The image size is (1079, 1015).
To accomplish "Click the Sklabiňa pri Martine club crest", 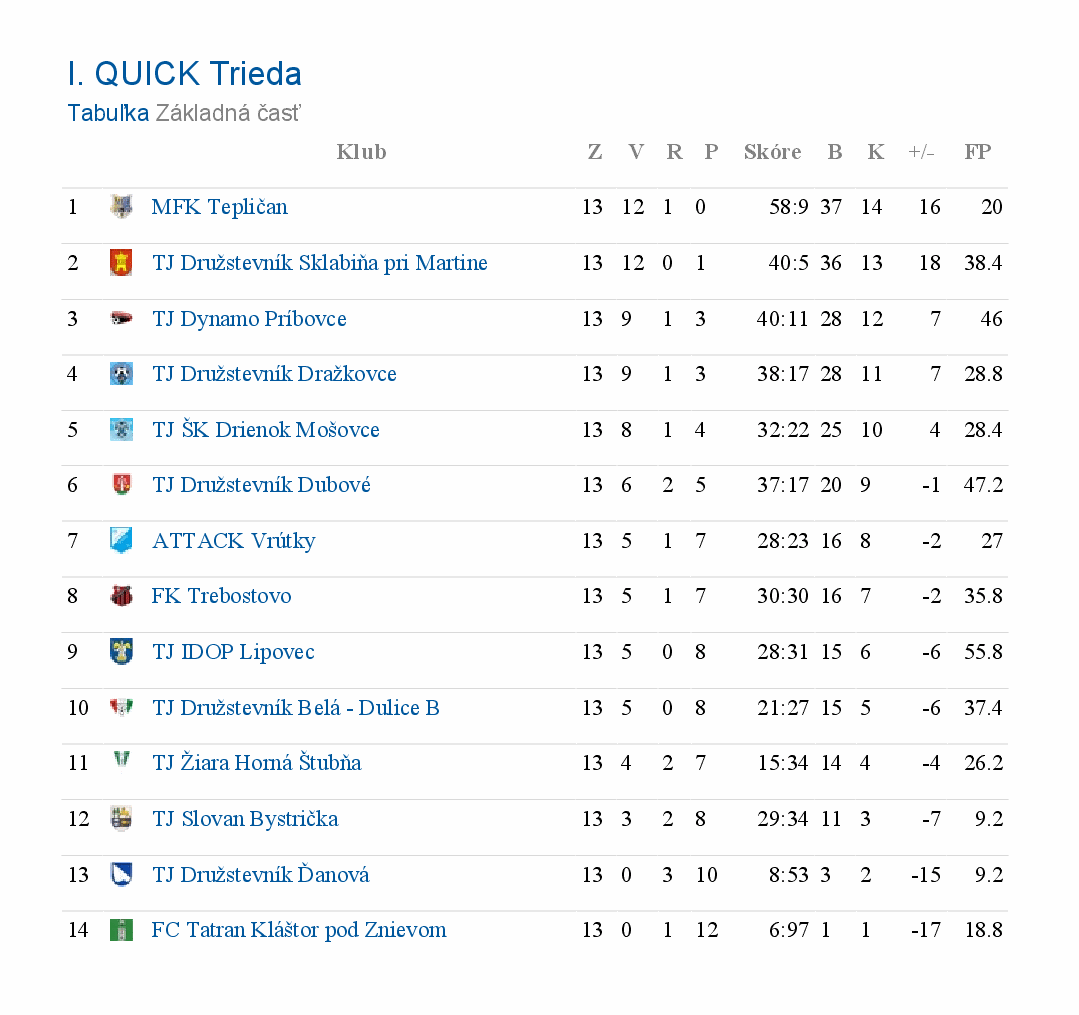I will point(121,263).
